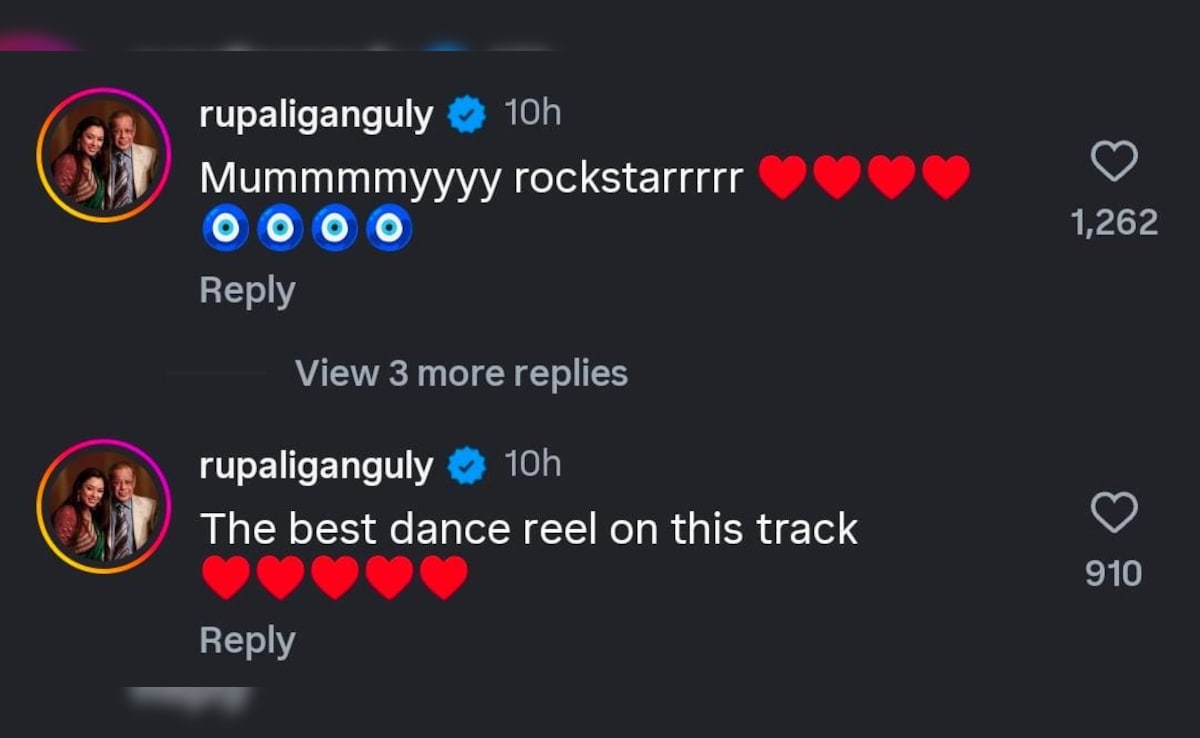Open rupaliganguly username on the second comment
This screenshot has width=1200, height=738.
316,466
